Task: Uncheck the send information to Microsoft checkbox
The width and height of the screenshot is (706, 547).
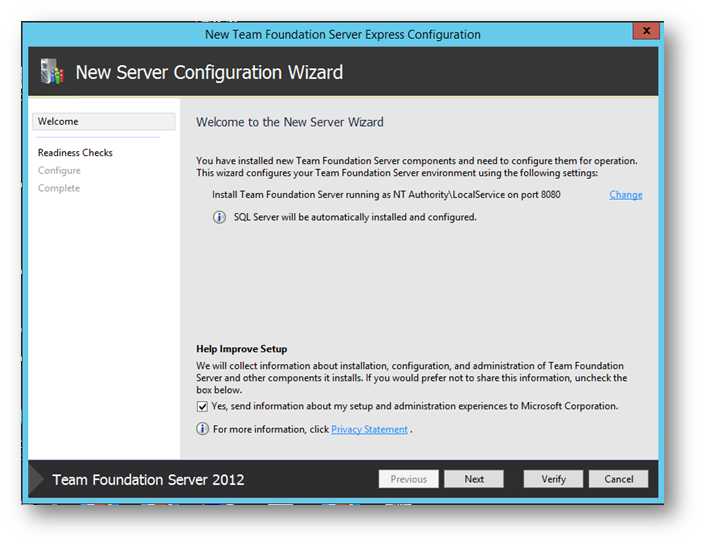Action: (202, 407)
